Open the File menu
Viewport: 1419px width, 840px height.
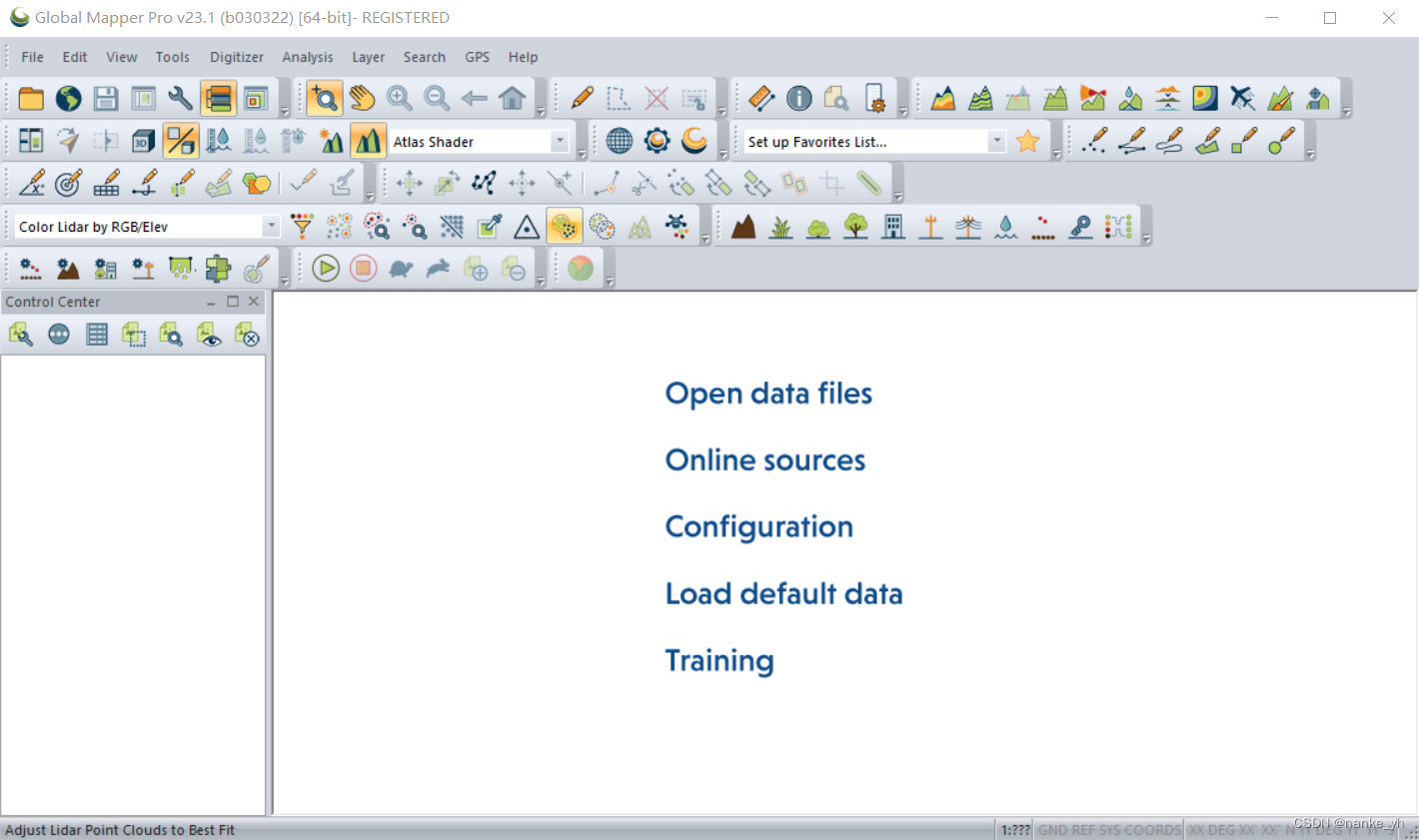(33, 57)
